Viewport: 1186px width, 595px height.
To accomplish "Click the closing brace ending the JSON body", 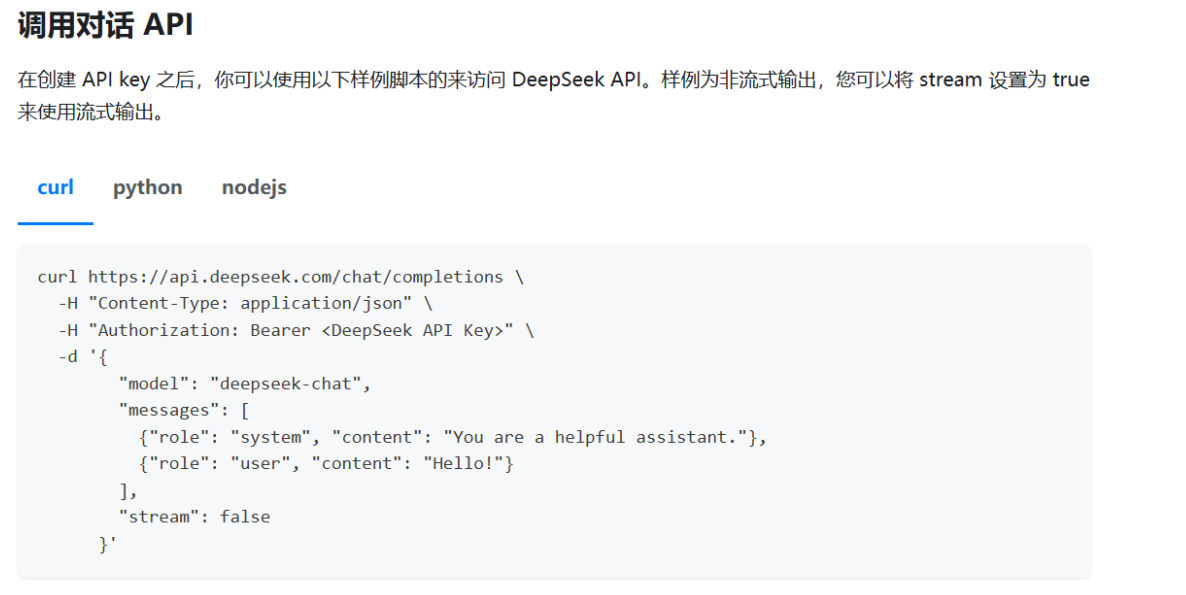I will pyautogui.click(x=107, y=544).
